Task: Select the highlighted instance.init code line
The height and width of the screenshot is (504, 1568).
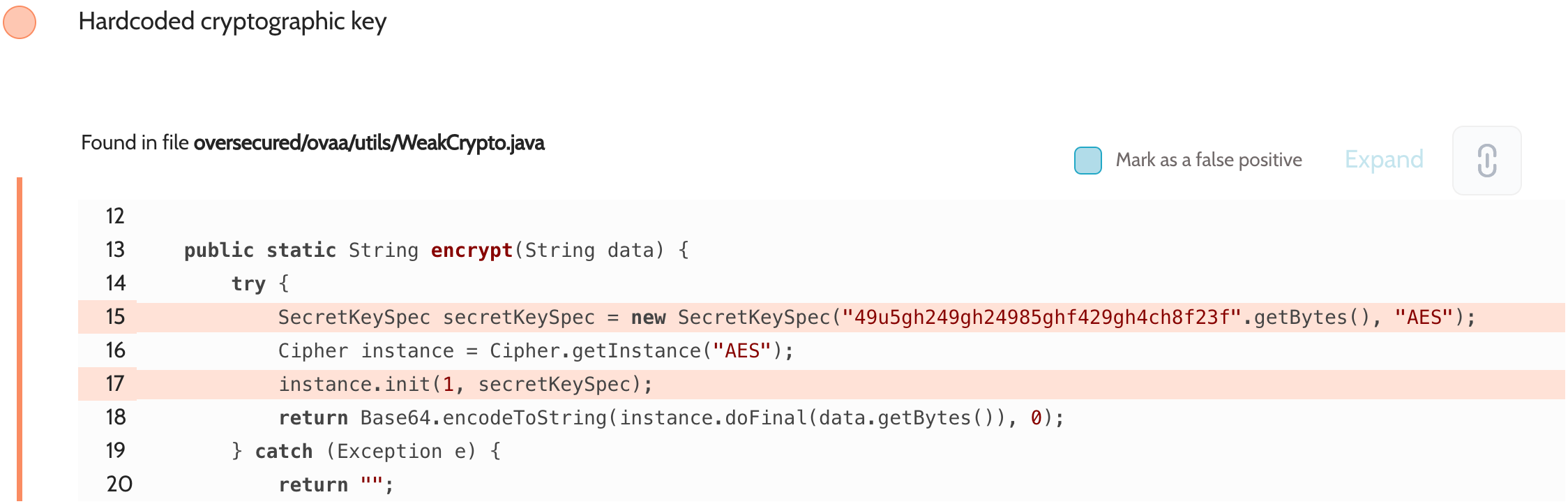Action: pyautogui.click(x=465, y=385)
